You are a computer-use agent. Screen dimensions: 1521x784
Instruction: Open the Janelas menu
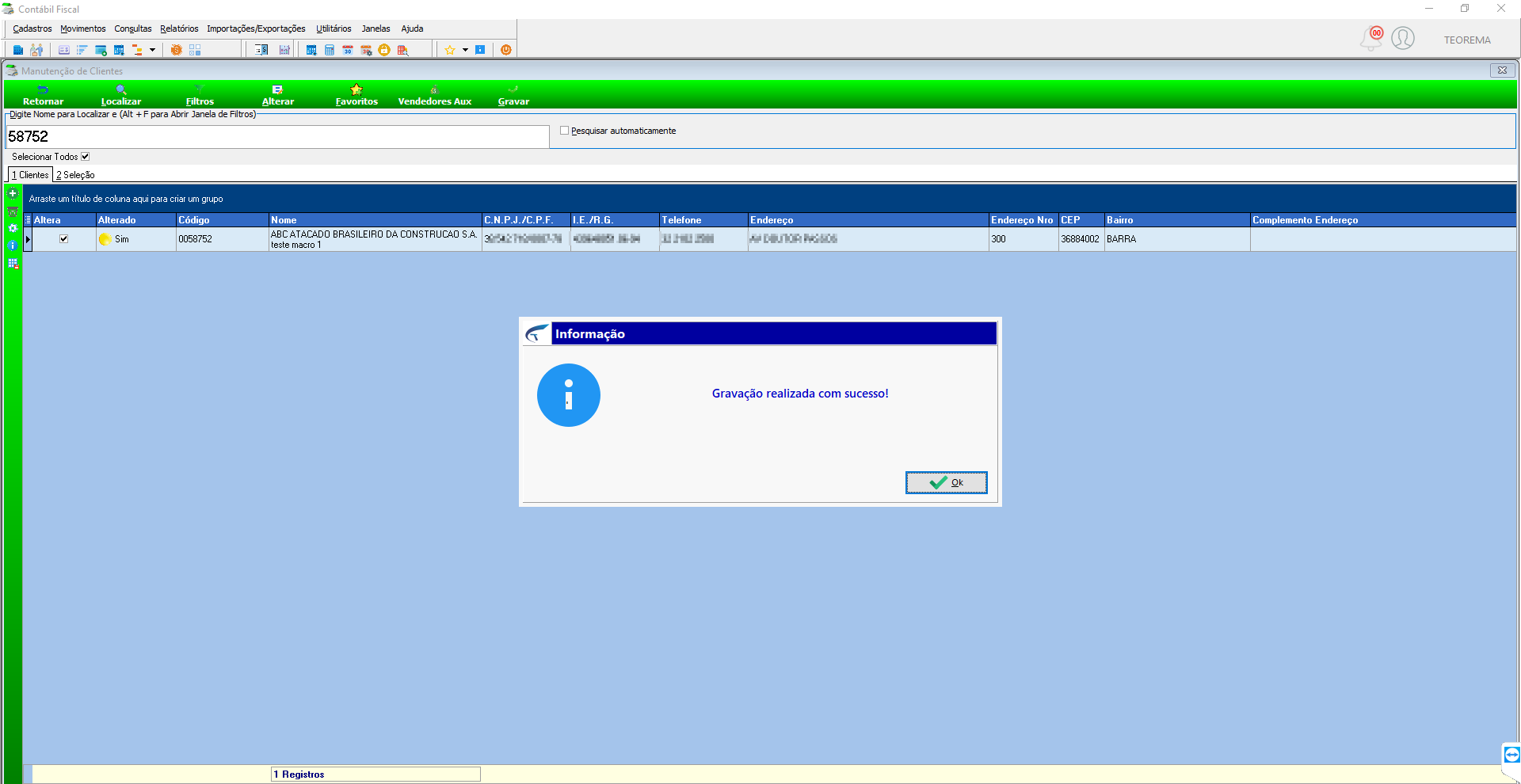click(x=376, y=29)
